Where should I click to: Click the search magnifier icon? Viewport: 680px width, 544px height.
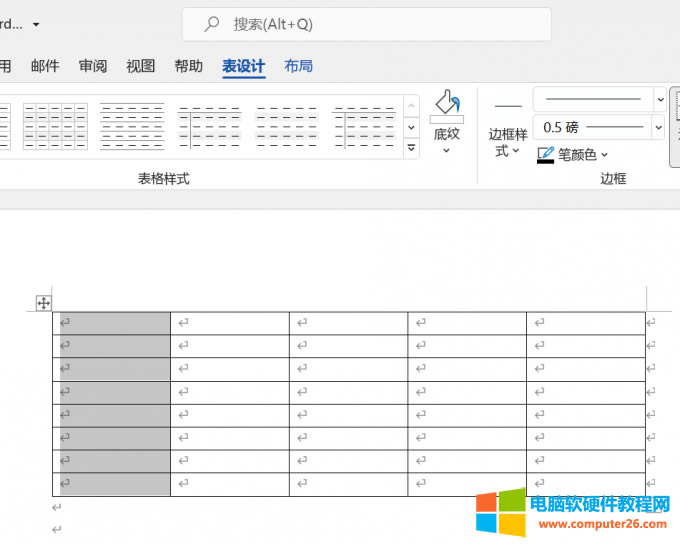[x=212, y=24]
